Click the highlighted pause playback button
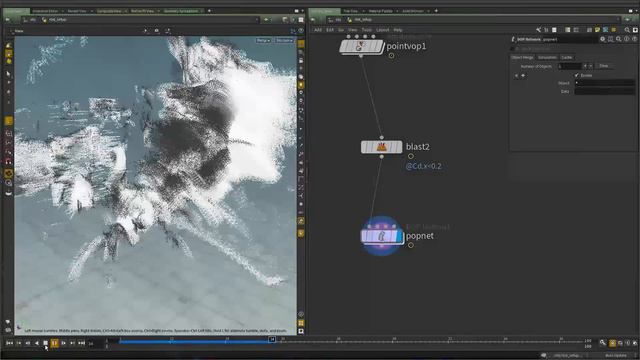Screen dimensions: 640x360 (54, 343)
